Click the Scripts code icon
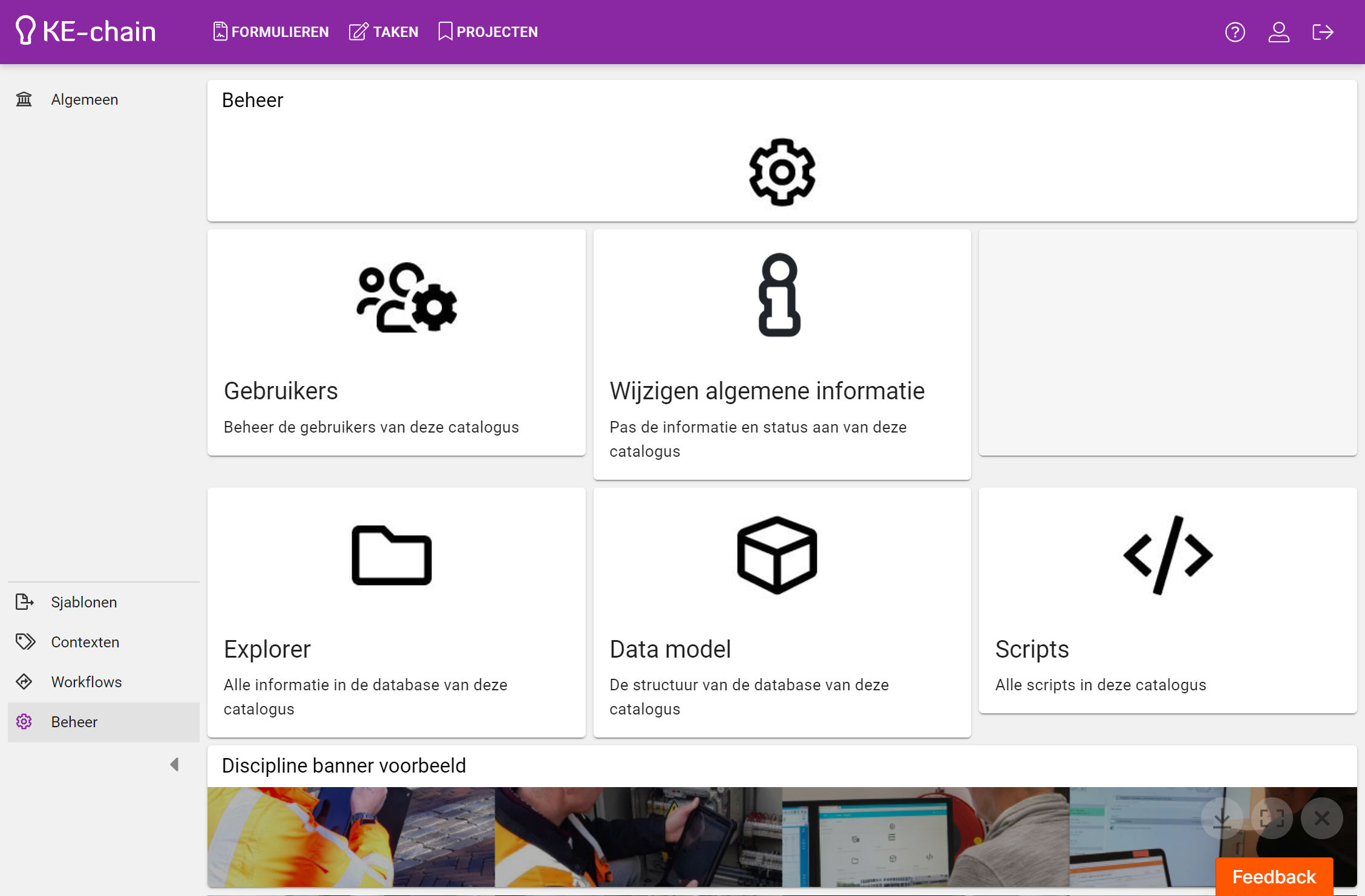This screenshot has height=896, width=1365. (x=1168, y=555)
